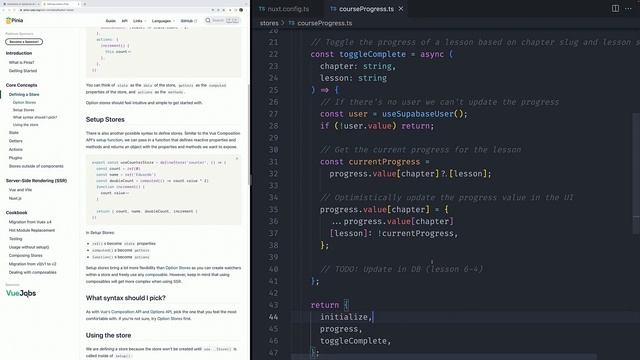Open the browser profile avatar

coord(241,10)
